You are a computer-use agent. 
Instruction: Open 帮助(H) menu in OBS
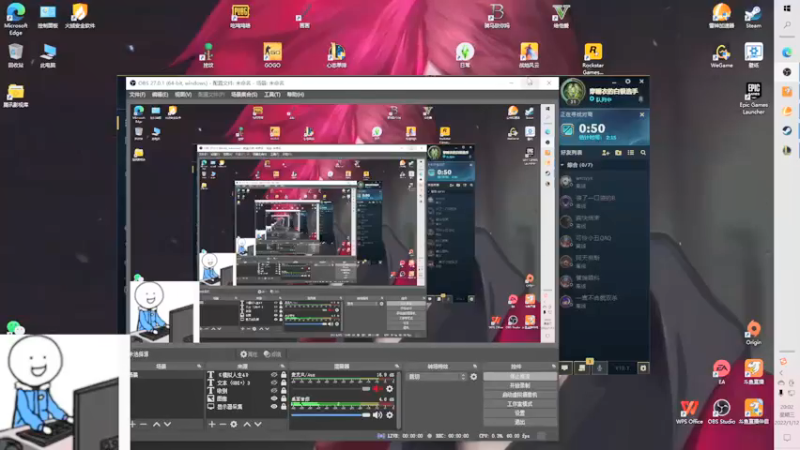(x=295, y=94)
